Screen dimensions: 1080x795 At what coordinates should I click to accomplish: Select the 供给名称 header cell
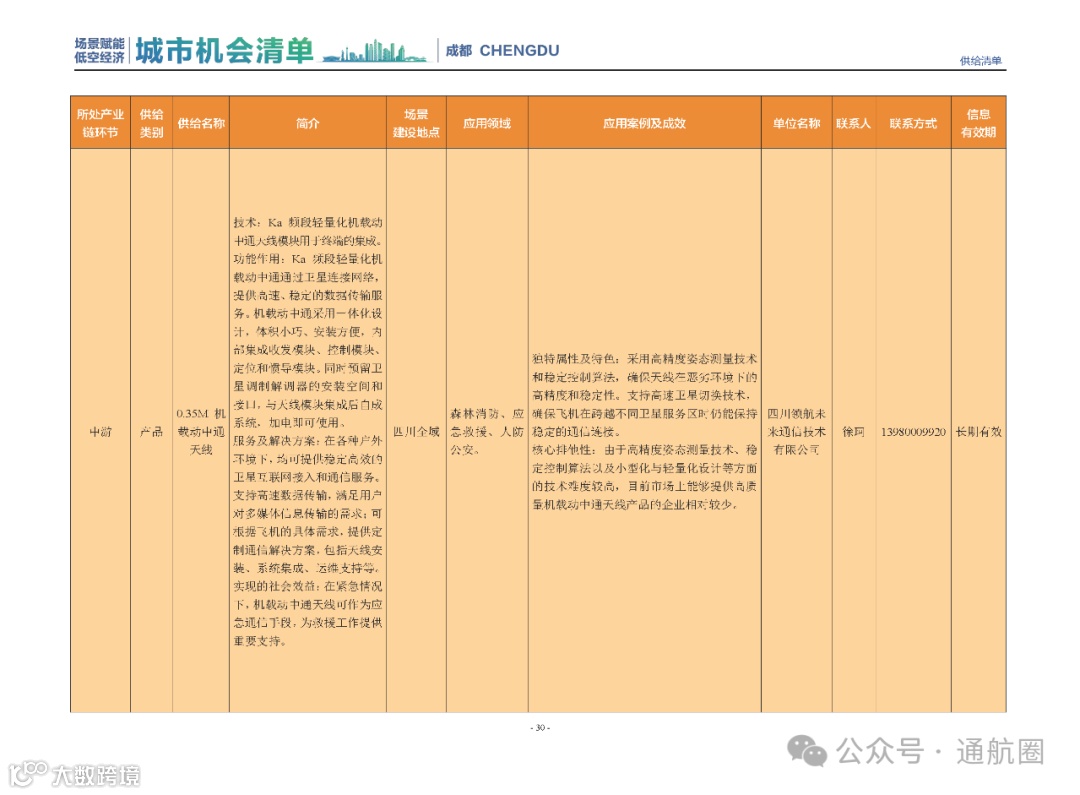tap(201, 123)
